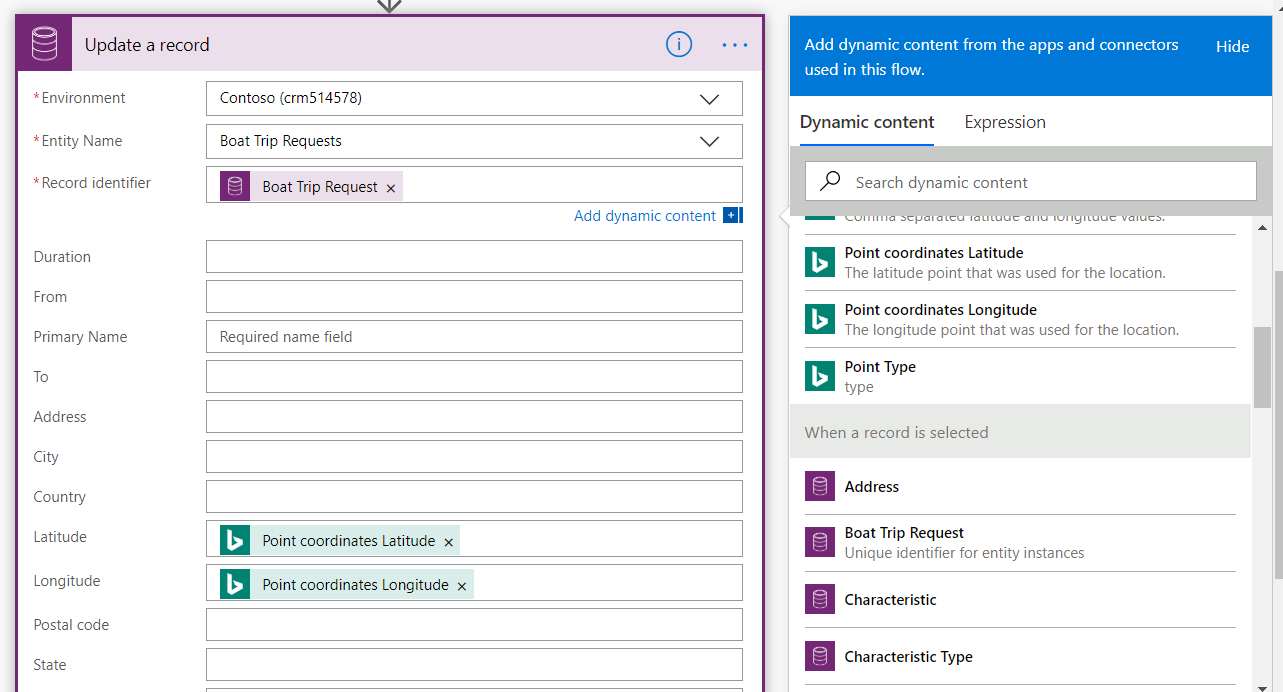Click the database icon beside Characteristic Type
Image resolution: width=1283 pixels, height=692 pixels.
coord(820,657)
